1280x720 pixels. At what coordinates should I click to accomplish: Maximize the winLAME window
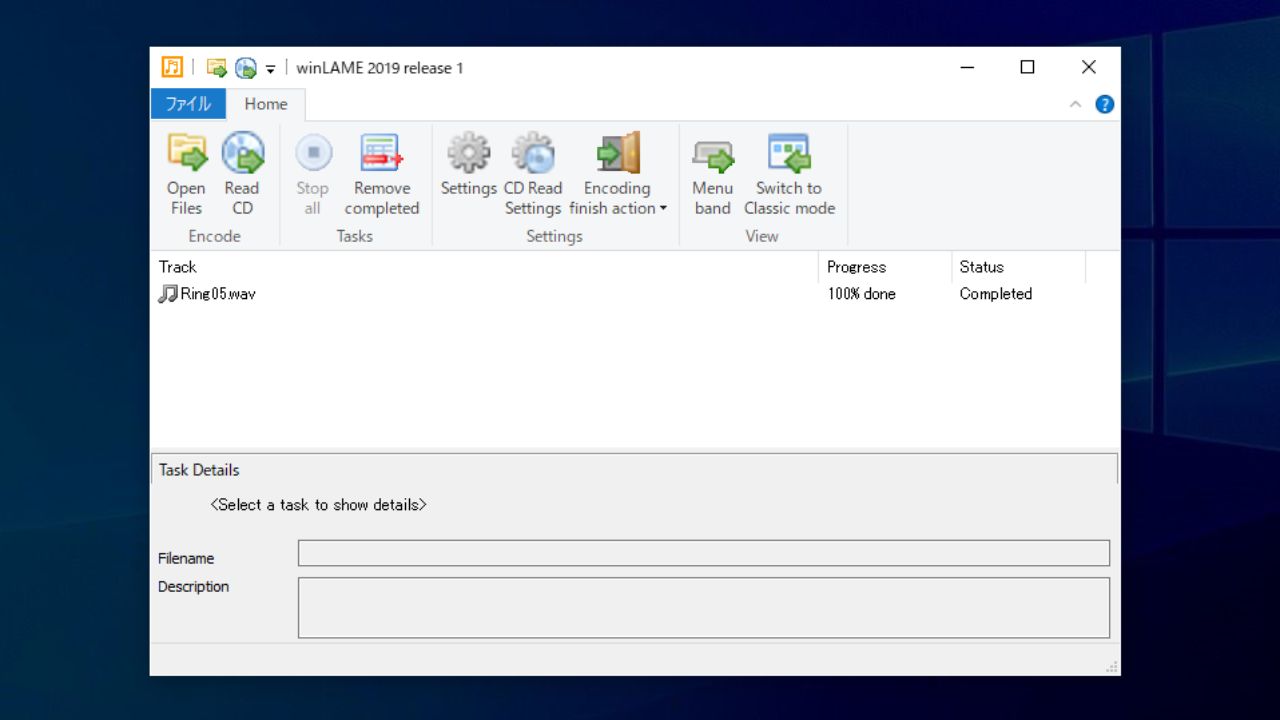1027,67
